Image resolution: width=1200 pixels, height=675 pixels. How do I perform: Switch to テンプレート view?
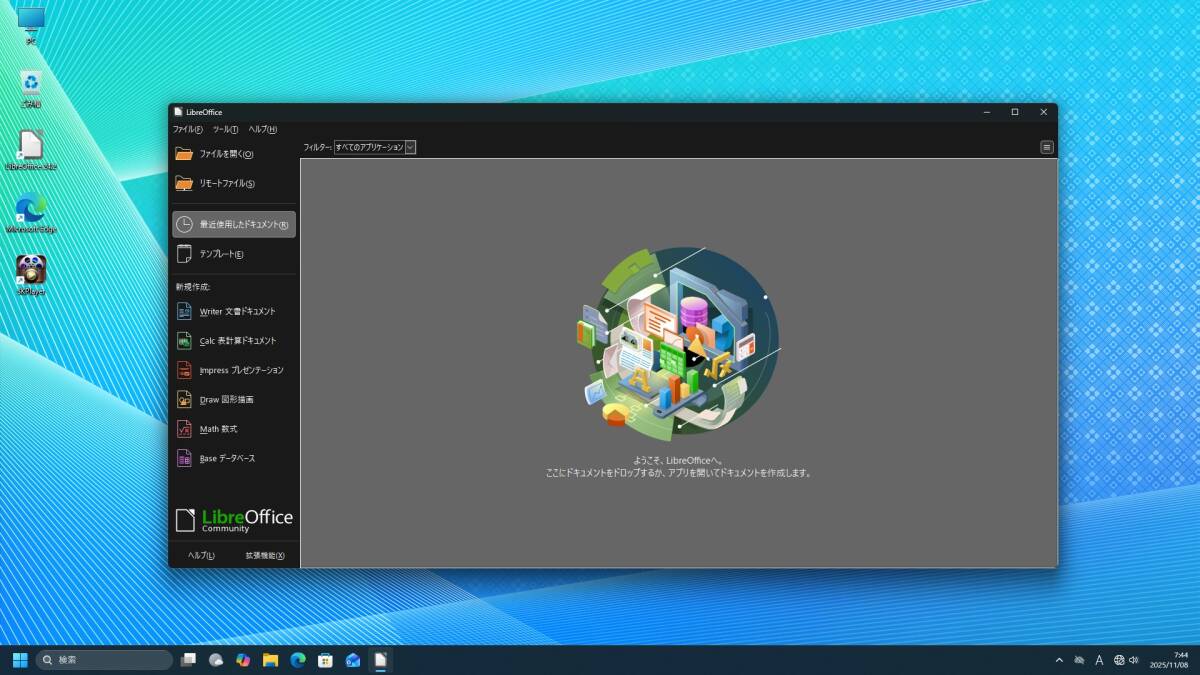point(221,254)
